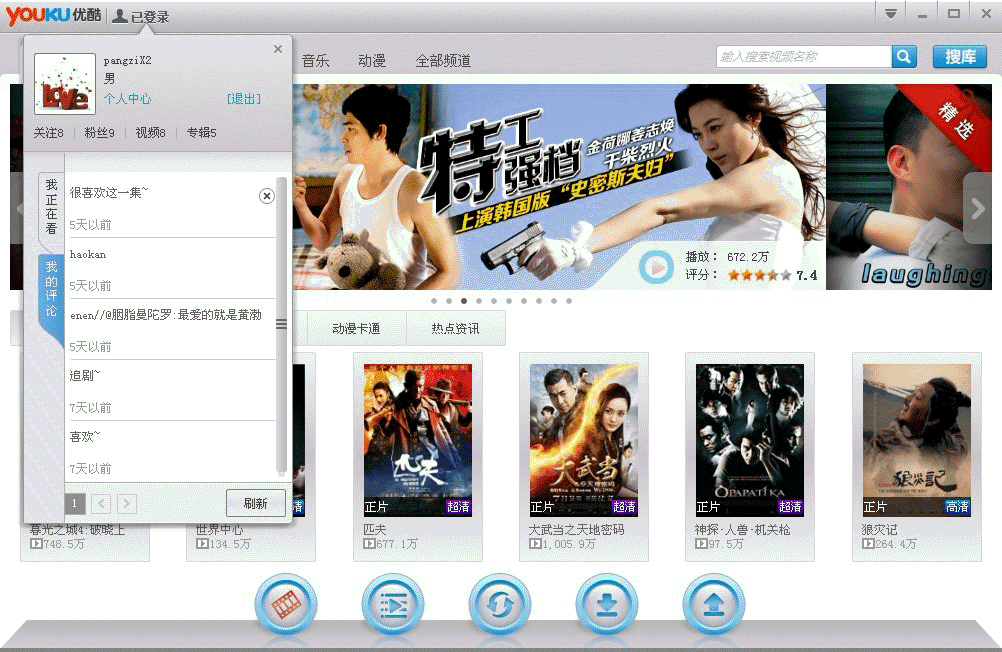This screenshot has width=1002, height=652.
Task: Switch to 我的评论 side tab
Action: pyautogui.click(x=51, y=289)
